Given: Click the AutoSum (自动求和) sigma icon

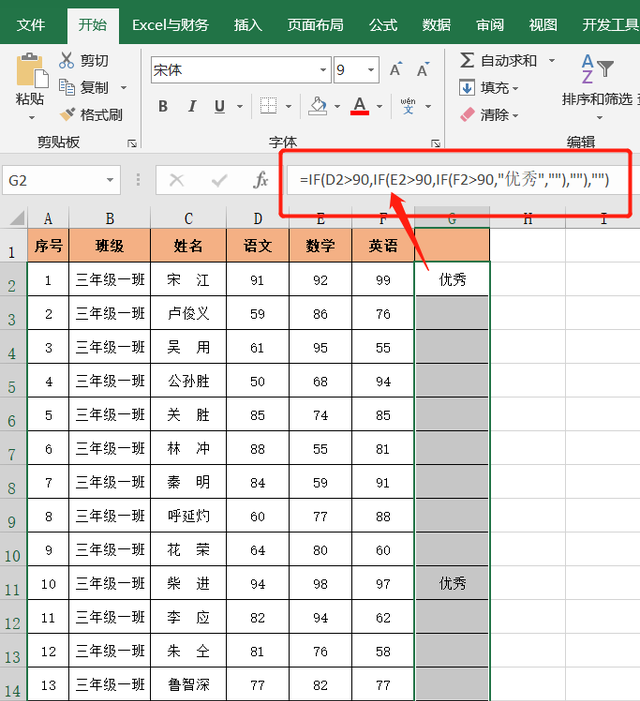Looking at the screenshot, I should pyautogui.click(x=467, y=60).
